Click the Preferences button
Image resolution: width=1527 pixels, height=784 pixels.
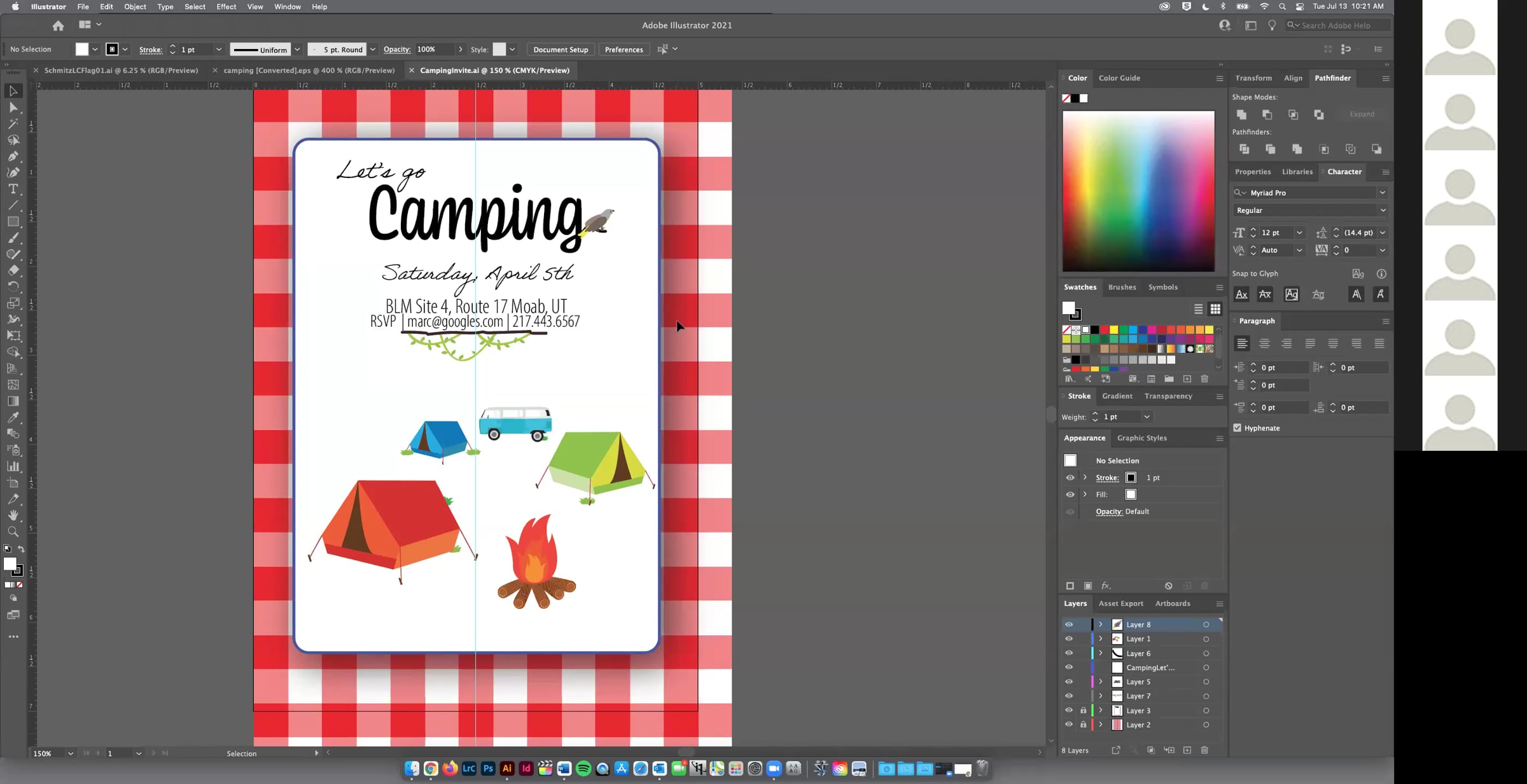624,50
